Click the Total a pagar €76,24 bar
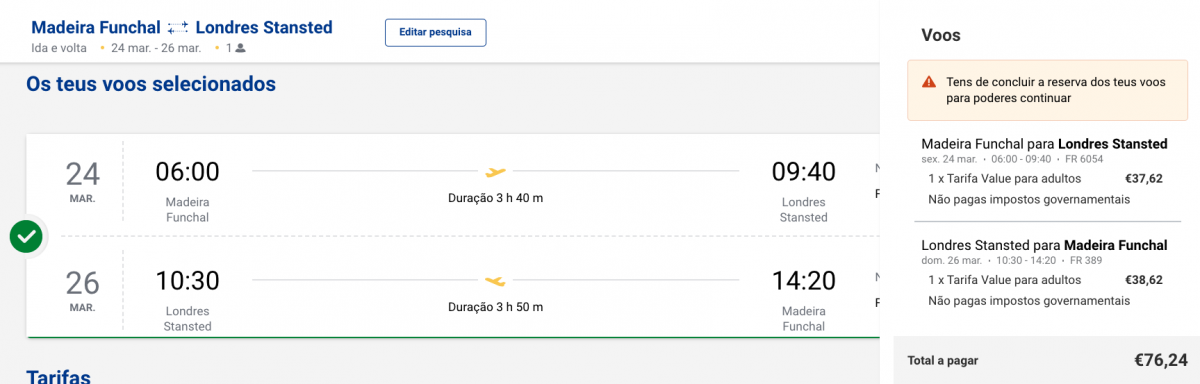This screenshot has height=384, width=1200. (x=1047, y=360)
